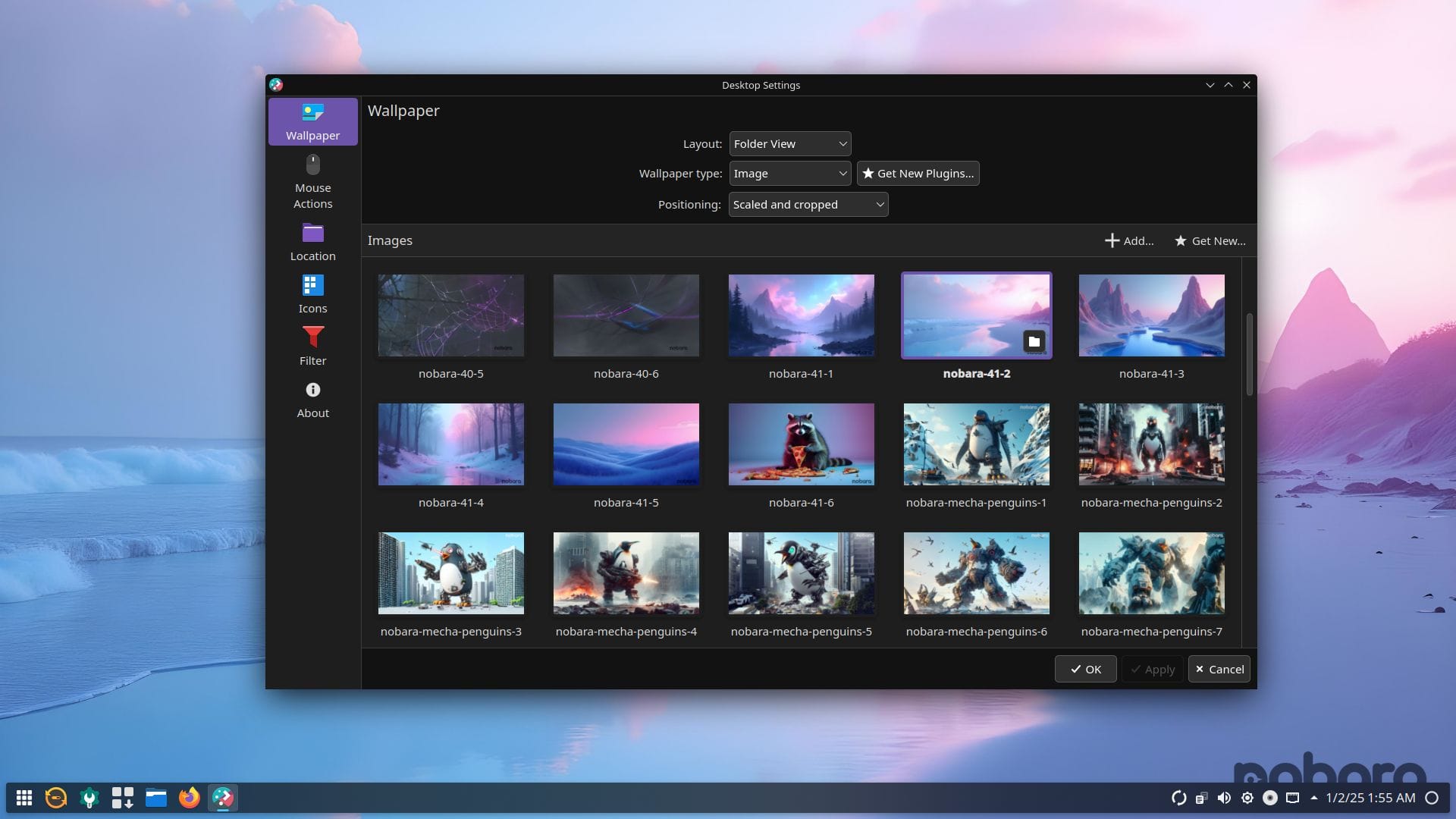Select the nobara-41-6 raccoon wallpaper
This screenshot has height=819, width=1456.
point(801,444)
